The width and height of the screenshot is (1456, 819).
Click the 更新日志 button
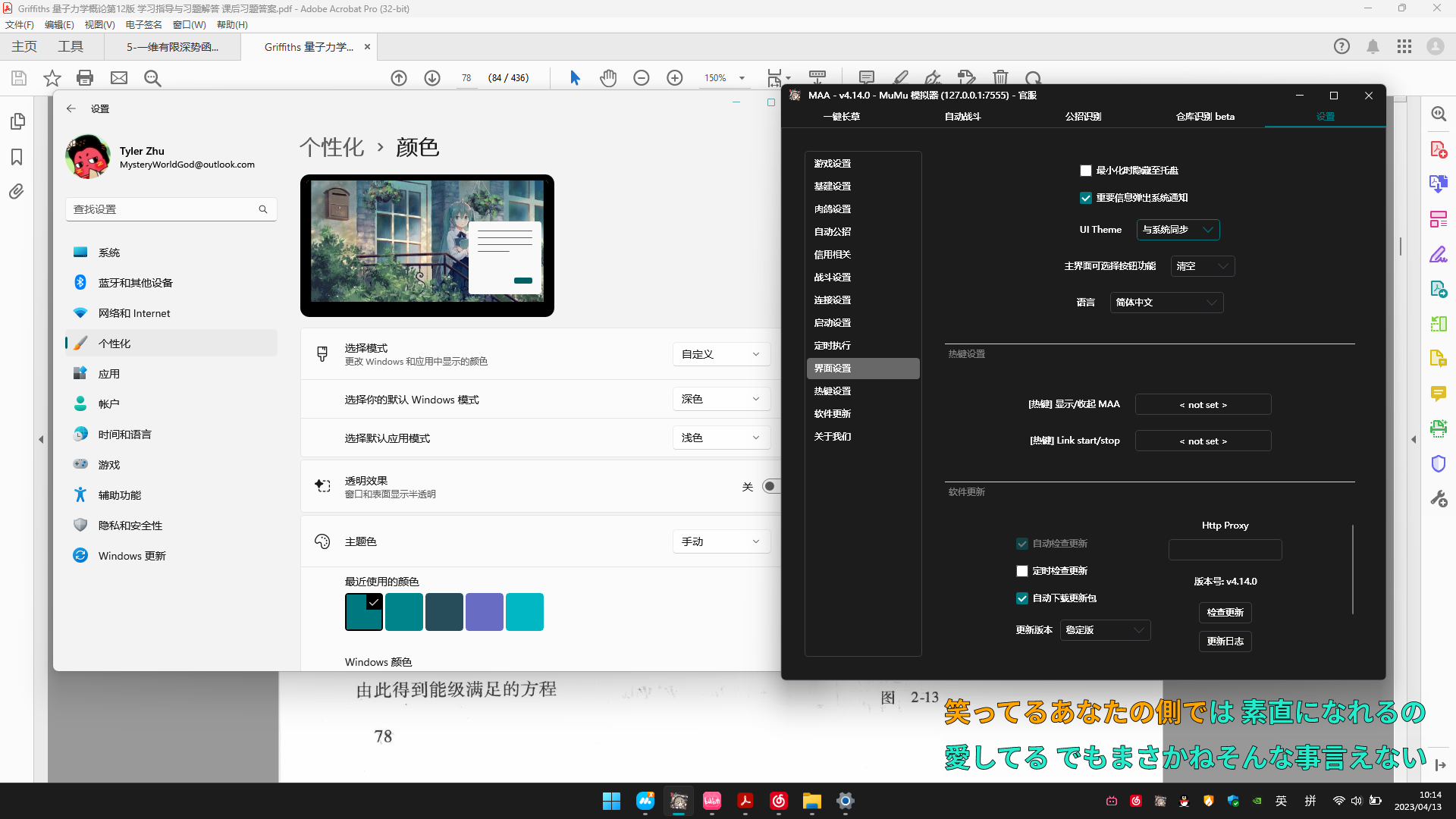pos(1225,641)
